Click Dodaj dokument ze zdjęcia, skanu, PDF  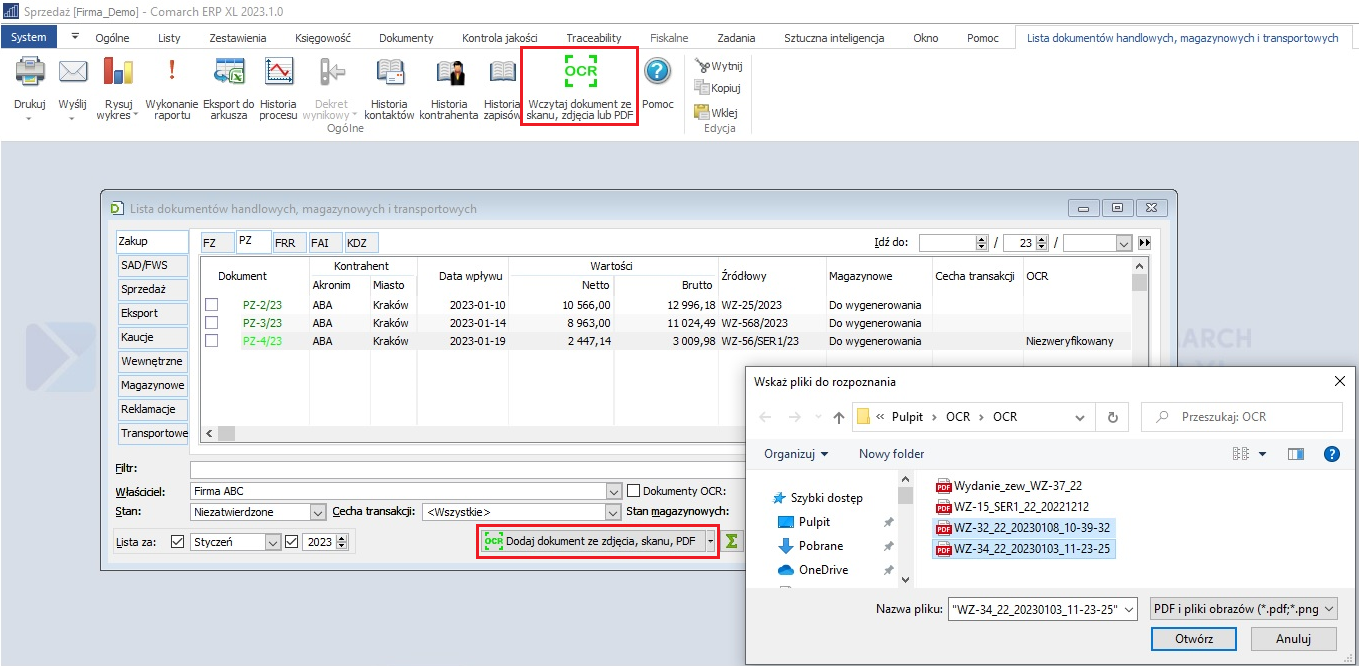coord(591,541)
